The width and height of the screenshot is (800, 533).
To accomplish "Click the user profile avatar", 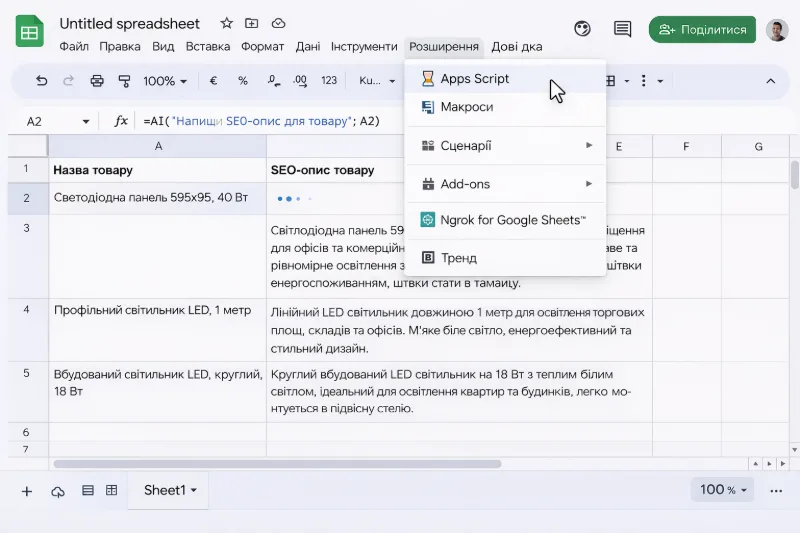I will click(777, 30).
